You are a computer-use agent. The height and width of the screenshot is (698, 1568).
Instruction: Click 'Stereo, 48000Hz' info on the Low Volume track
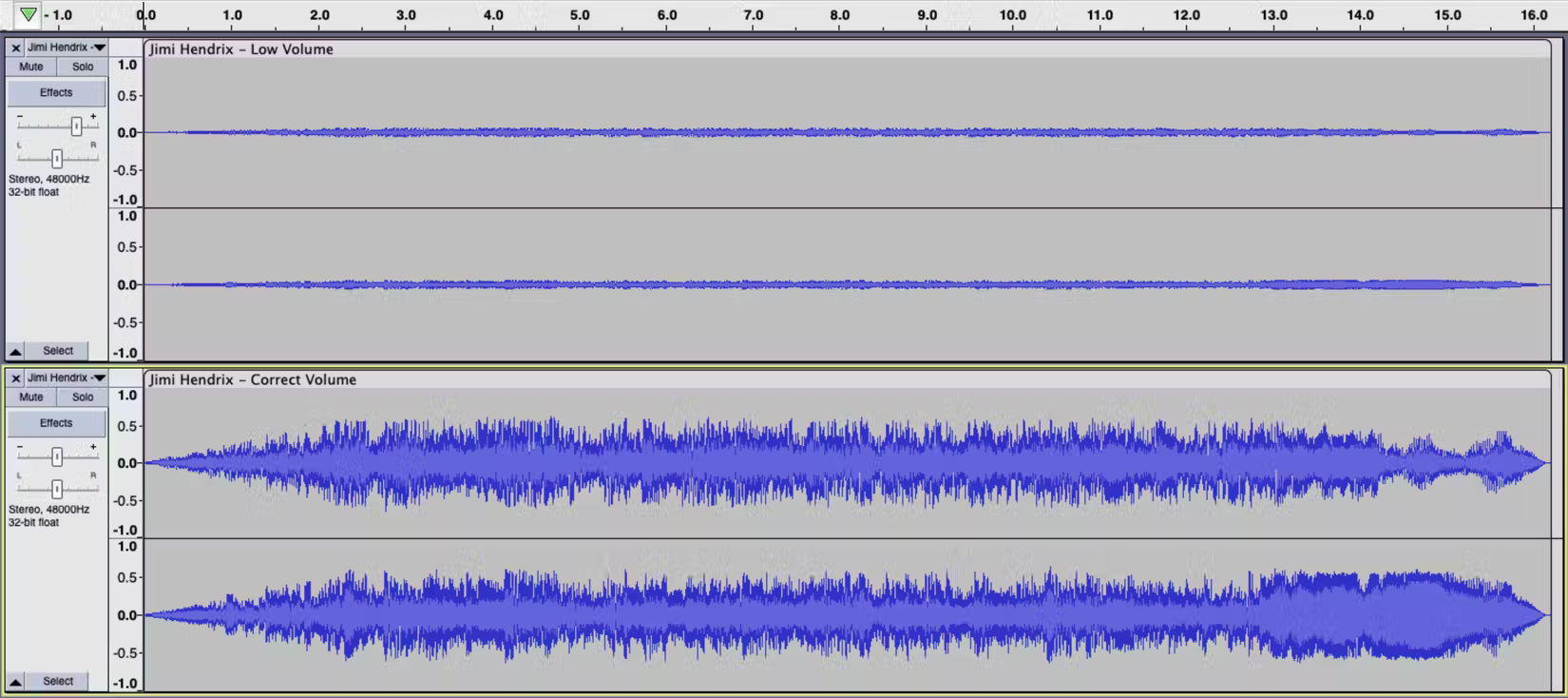pos(49,179)
